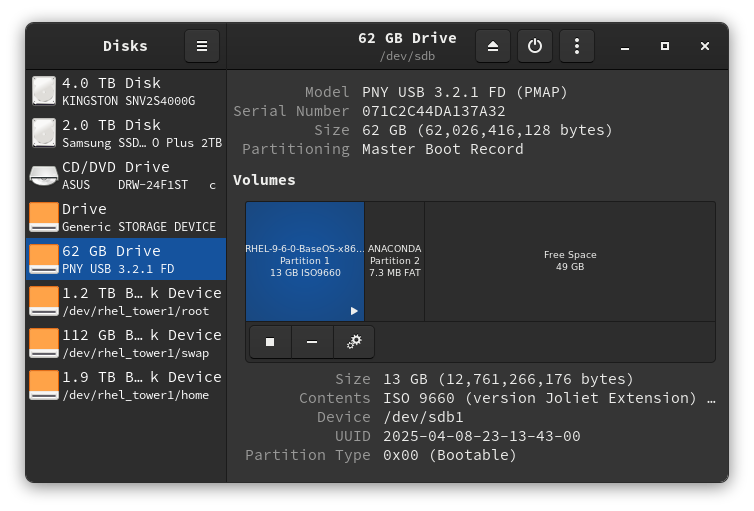The image size is (754, 511).
Task: Click the 2.0 TB Disk hard drive icon
Action: click(x=44, y=133)
